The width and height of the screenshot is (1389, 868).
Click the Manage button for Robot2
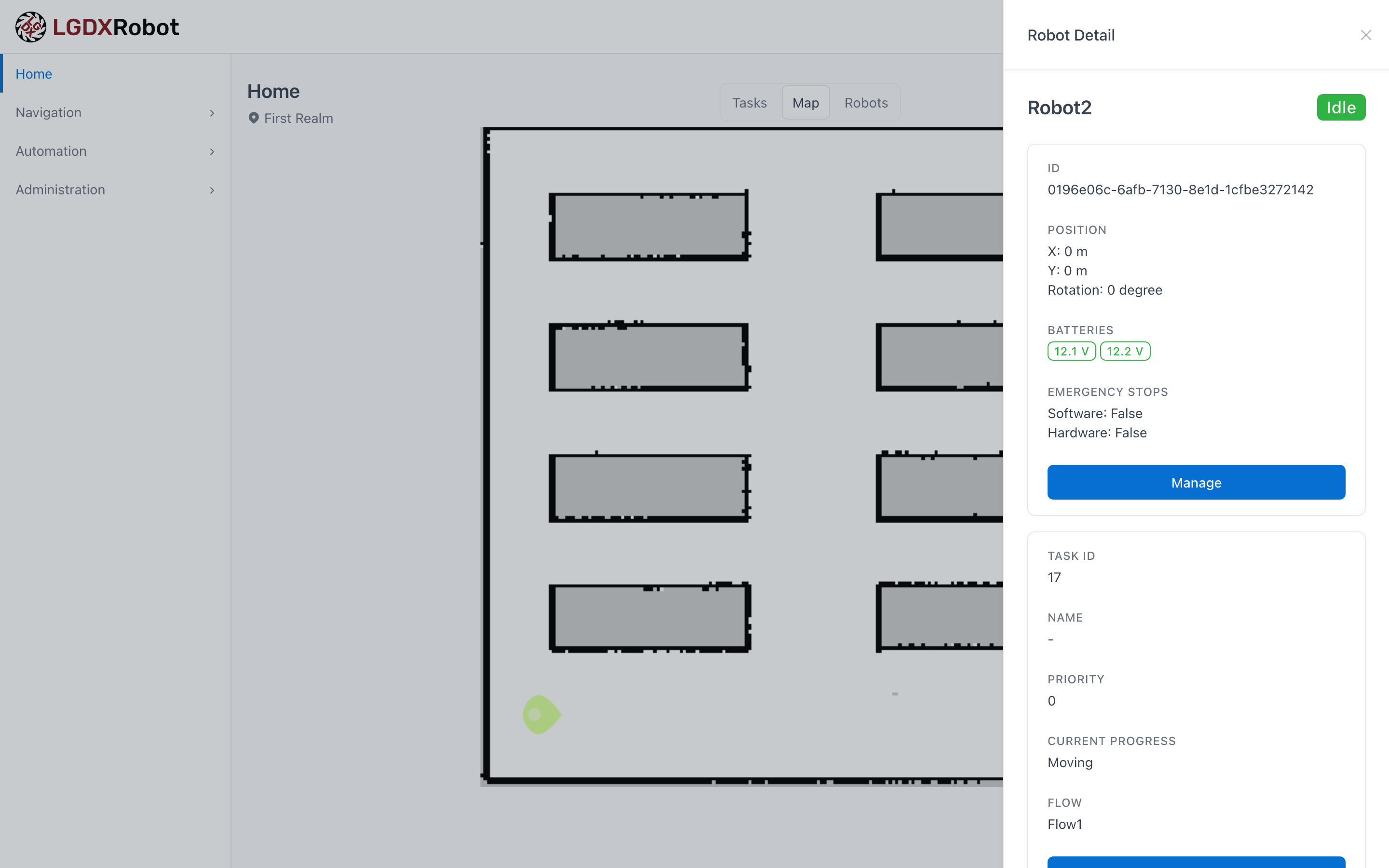[x=1196, y=482]
